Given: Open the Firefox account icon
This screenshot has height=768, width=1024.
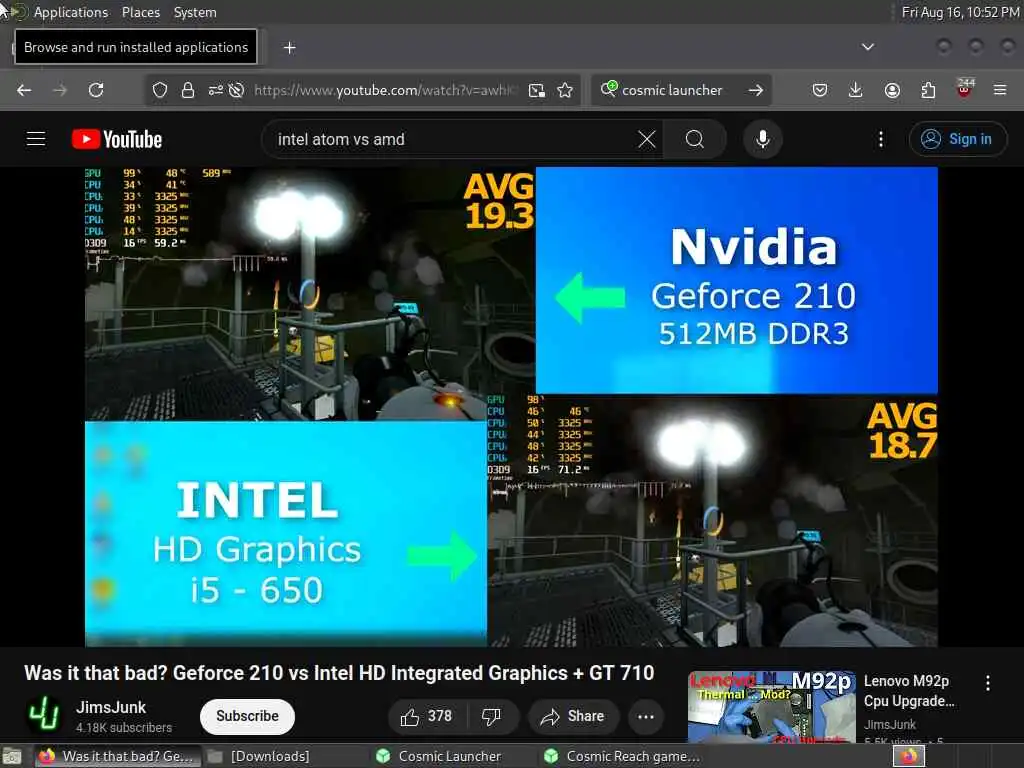Looking at the screenshot, I should coord(892,90).
